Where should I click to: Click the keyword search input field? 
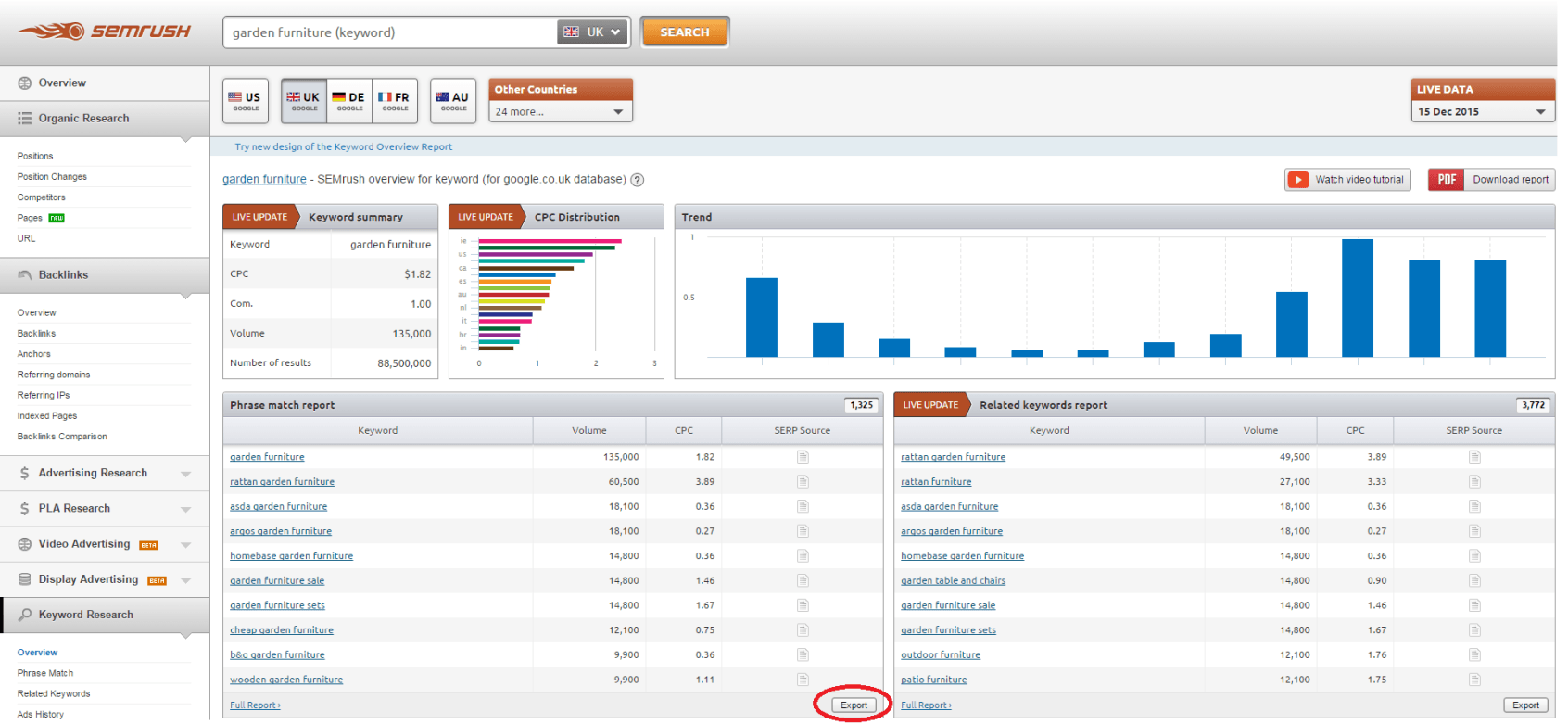[391, 32]
